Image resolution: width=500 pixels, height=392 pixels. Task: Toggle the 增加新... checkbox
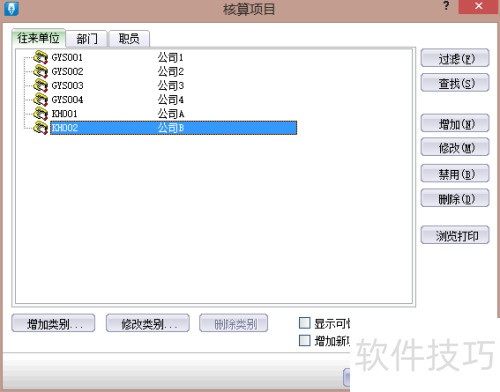[304, 340]
